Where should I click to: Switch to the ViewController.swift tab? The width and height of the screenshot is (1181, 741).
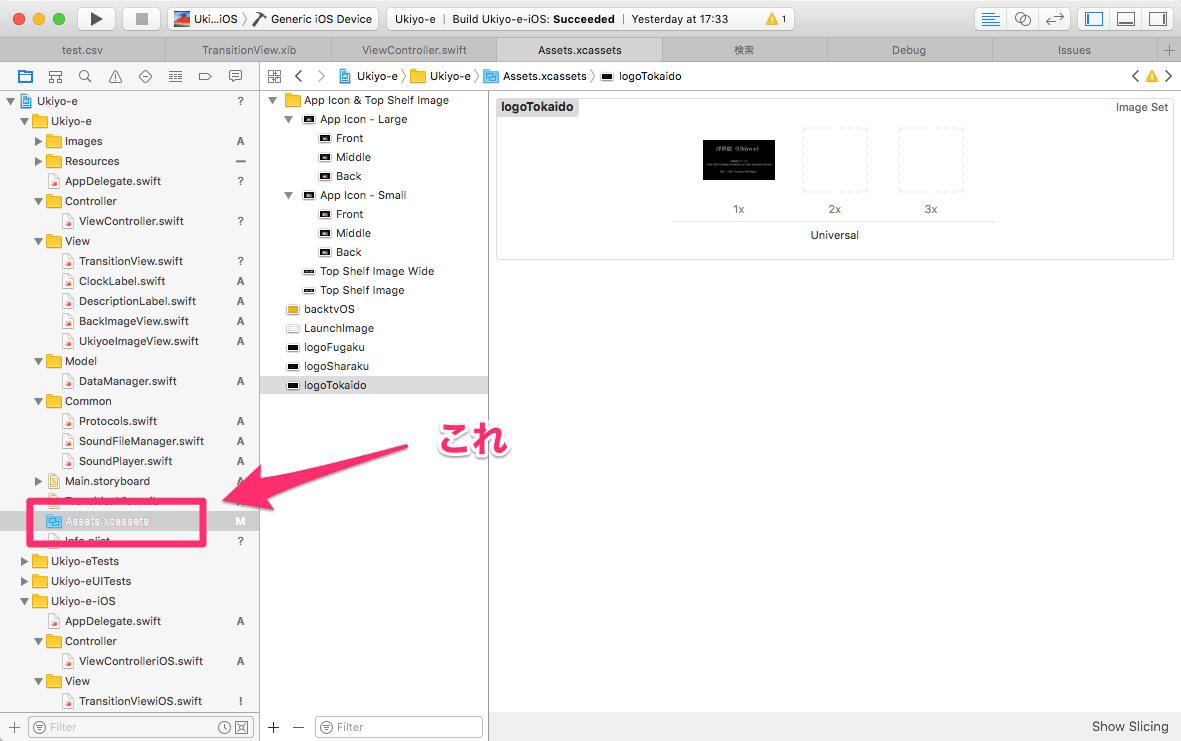415,49
